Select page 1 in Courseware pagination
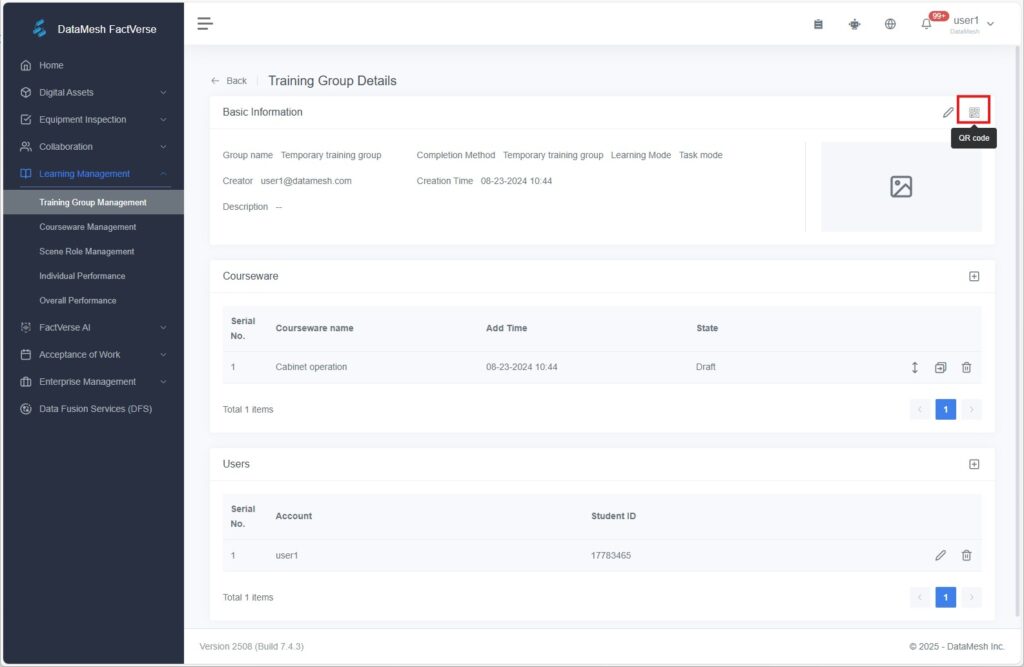This screenshot has height=667, width=1024. click(x=945, y=409)
